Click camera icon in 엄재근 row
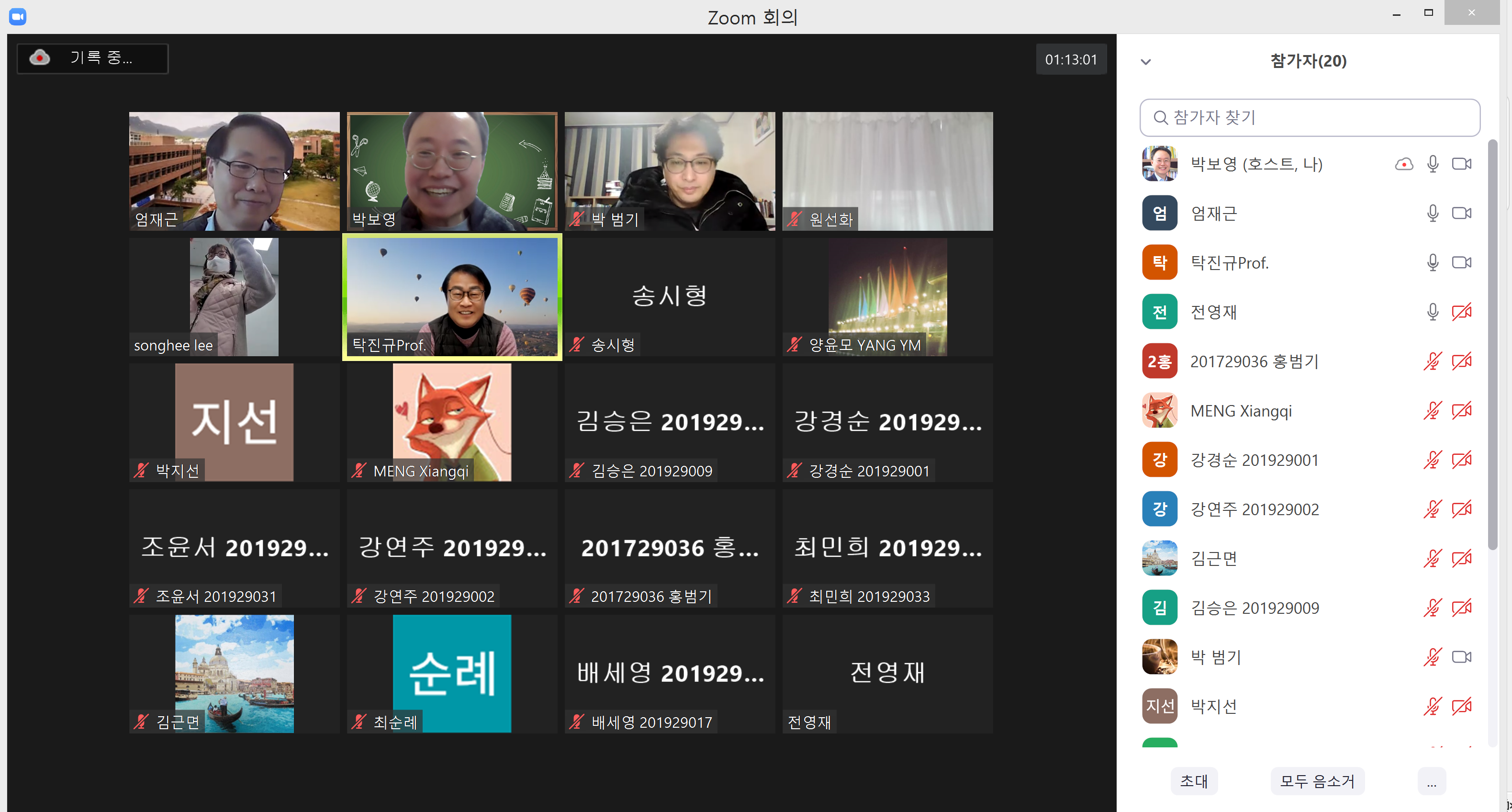This screenshot has width=1512, height=812. (x=1462, y=213)
